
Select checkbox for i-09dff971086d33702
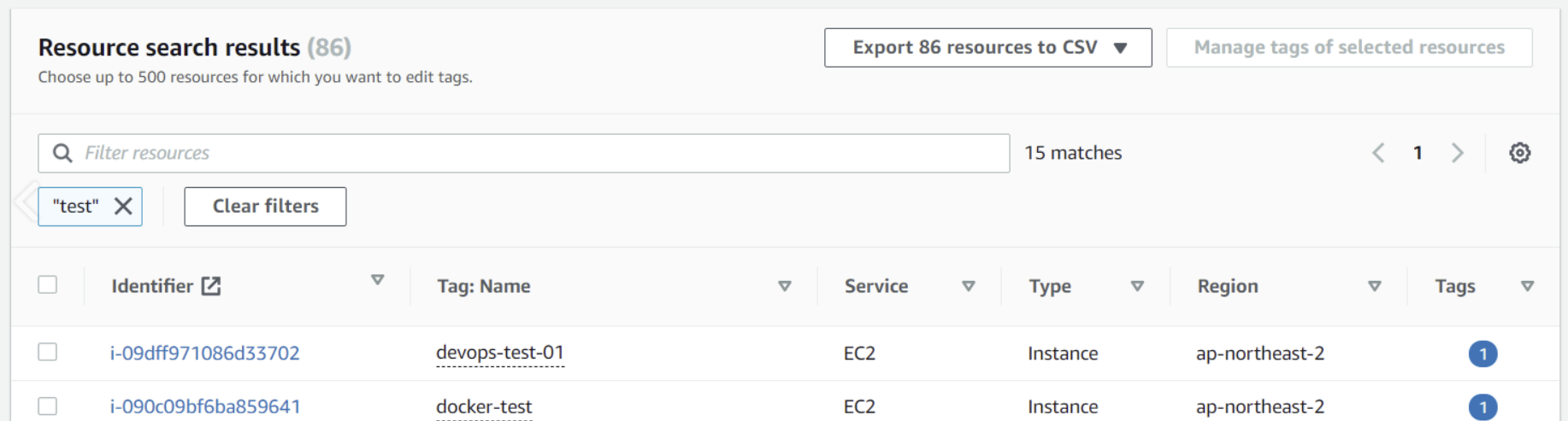[x=48, y=352]
